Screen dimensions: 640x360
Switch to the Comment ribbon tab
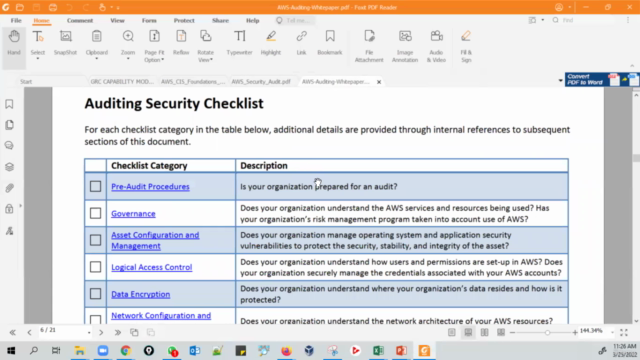[x=80, y=20]
